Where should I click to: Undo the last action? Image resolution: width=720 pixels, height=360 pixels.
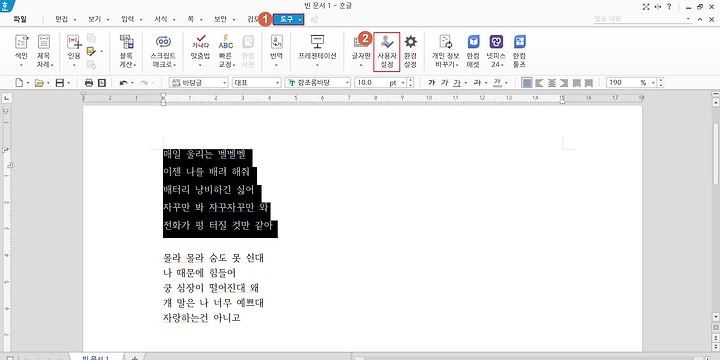[123, 83]
